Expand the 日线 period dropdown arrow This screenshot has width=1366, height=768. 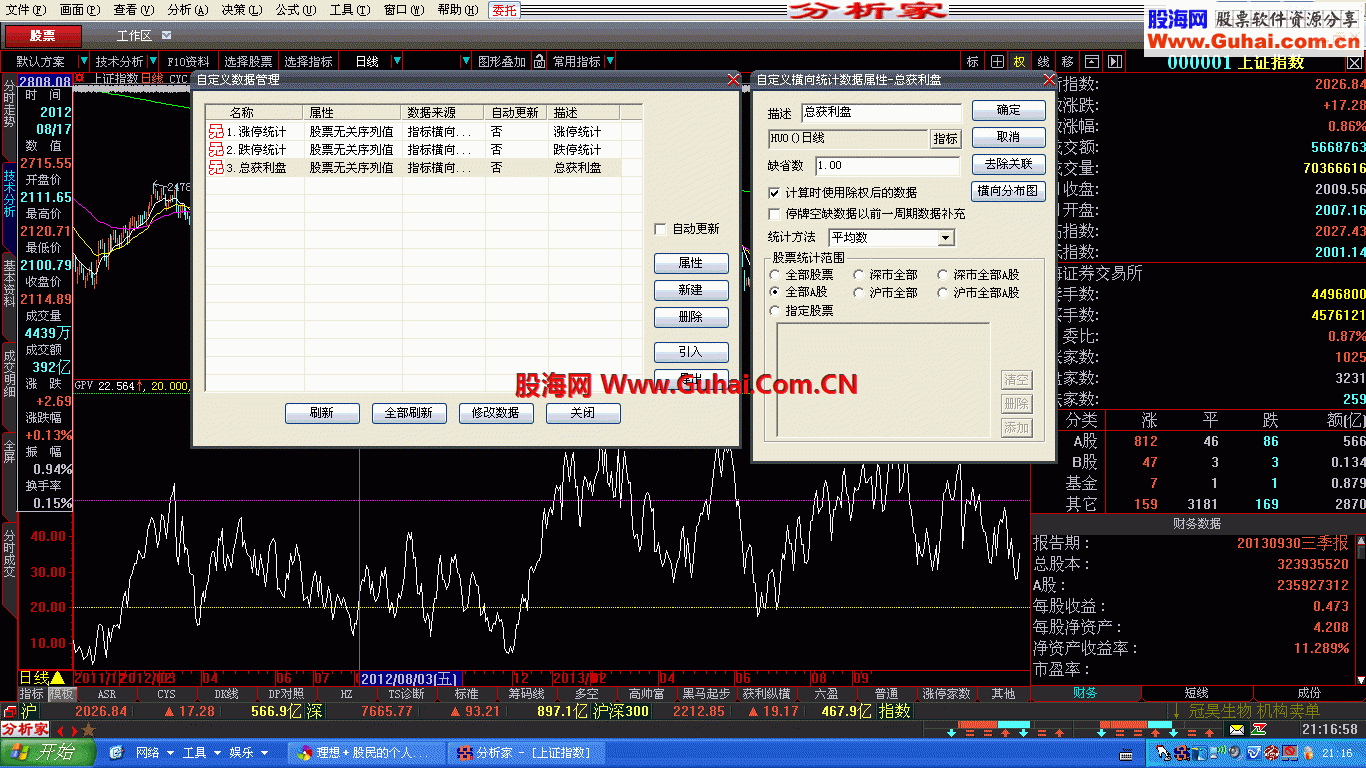[x=397, y=62]
